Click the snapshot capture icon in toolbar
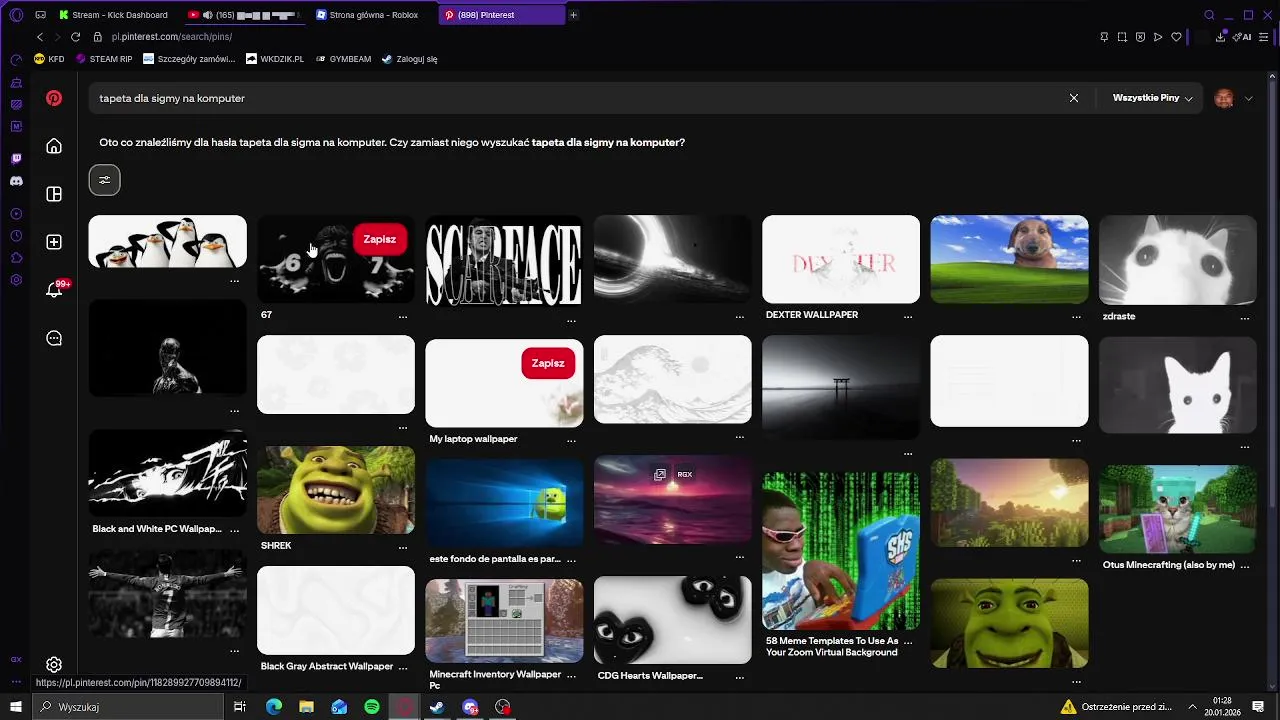1280x720 pixels. (x=1122, y=37)
